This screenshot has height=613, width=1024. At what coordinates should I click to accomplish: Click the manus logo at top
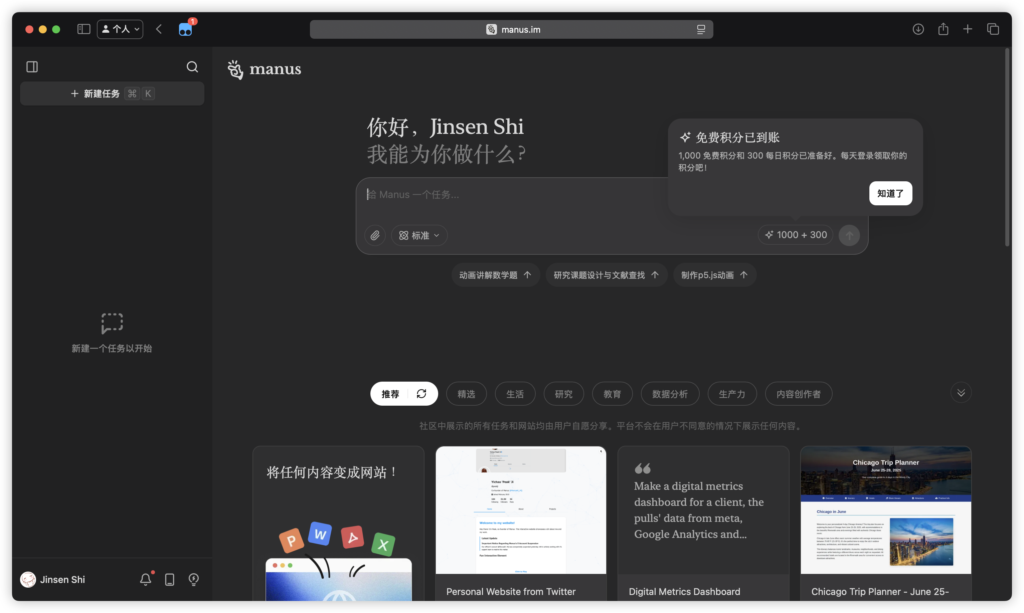point(264,69)
